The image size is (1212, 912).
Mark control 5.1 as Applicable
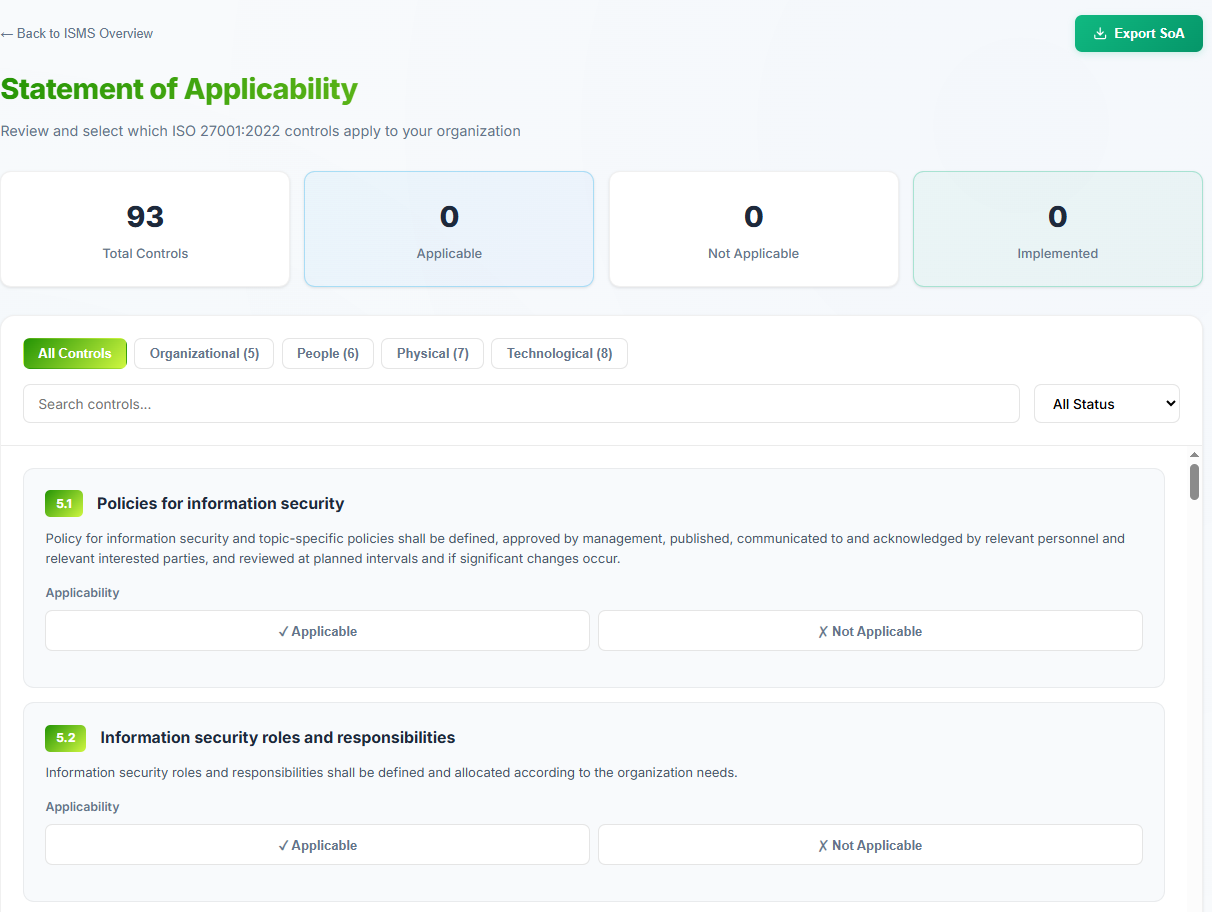point(317,630)
